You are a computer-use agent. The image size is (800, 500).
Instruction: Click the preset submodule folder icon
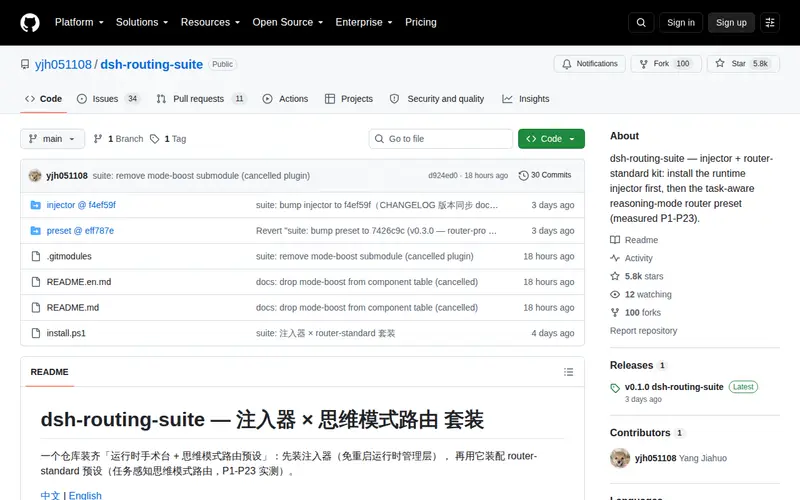[35, 231]
